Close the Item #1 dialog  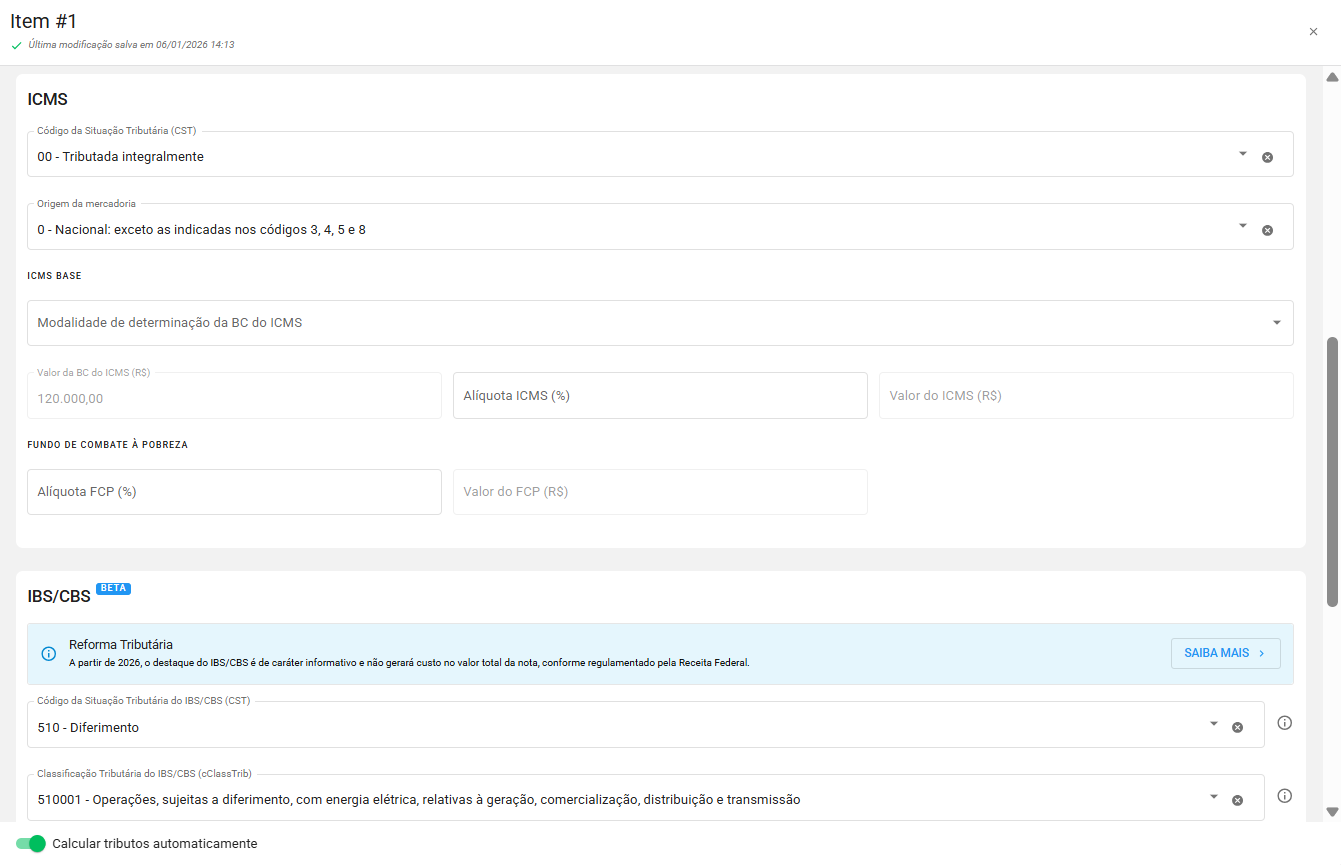point(1313,32)
